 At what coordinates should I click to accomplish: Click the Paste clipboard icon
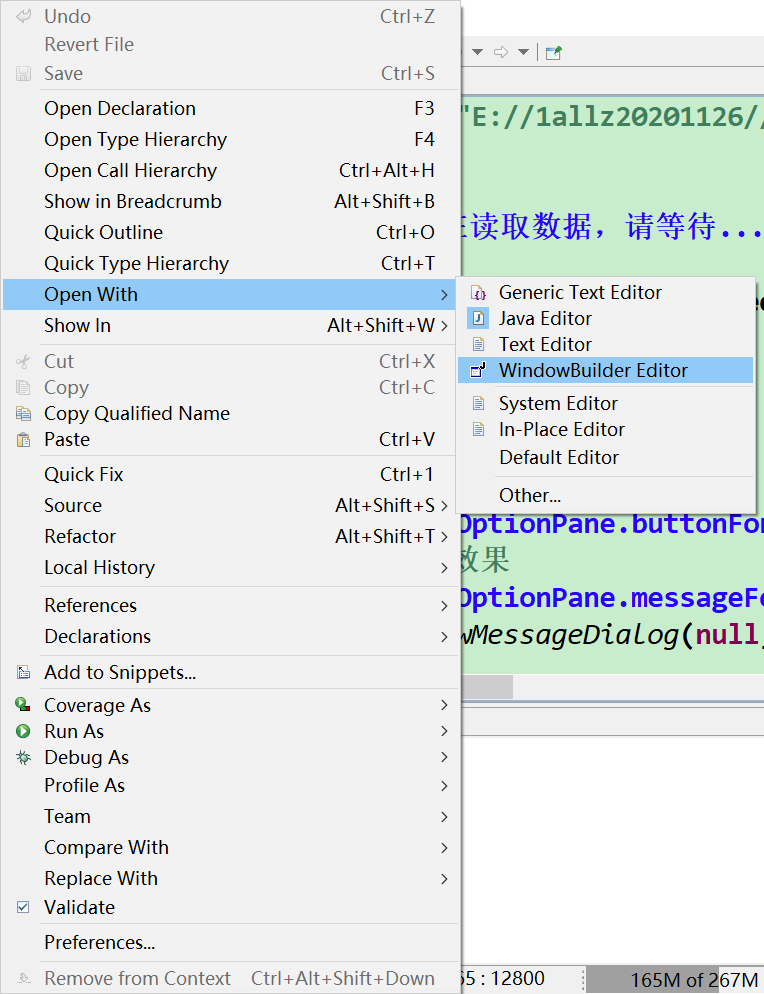[23, 439]
